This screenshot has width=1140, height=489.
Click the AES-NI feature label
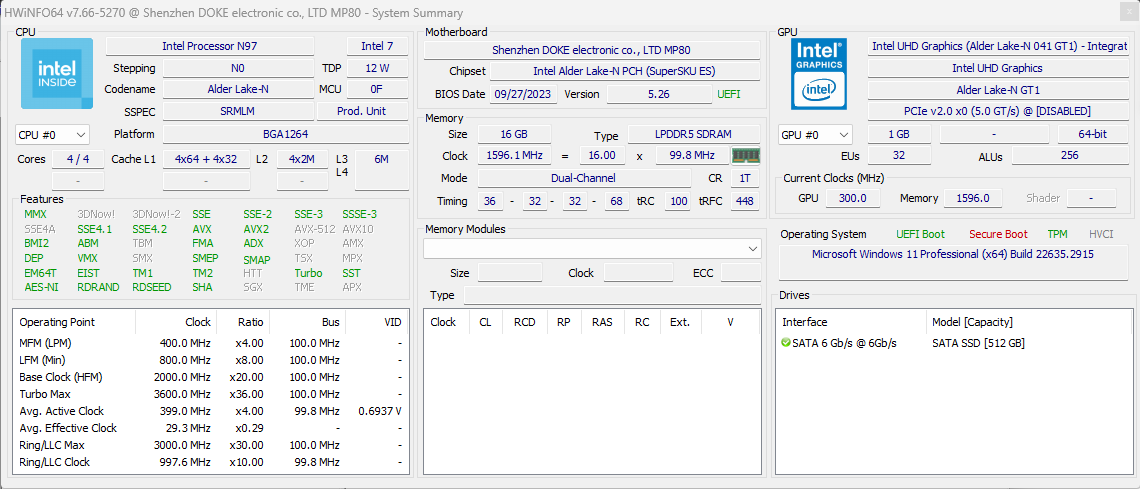(x=41, y=287)
